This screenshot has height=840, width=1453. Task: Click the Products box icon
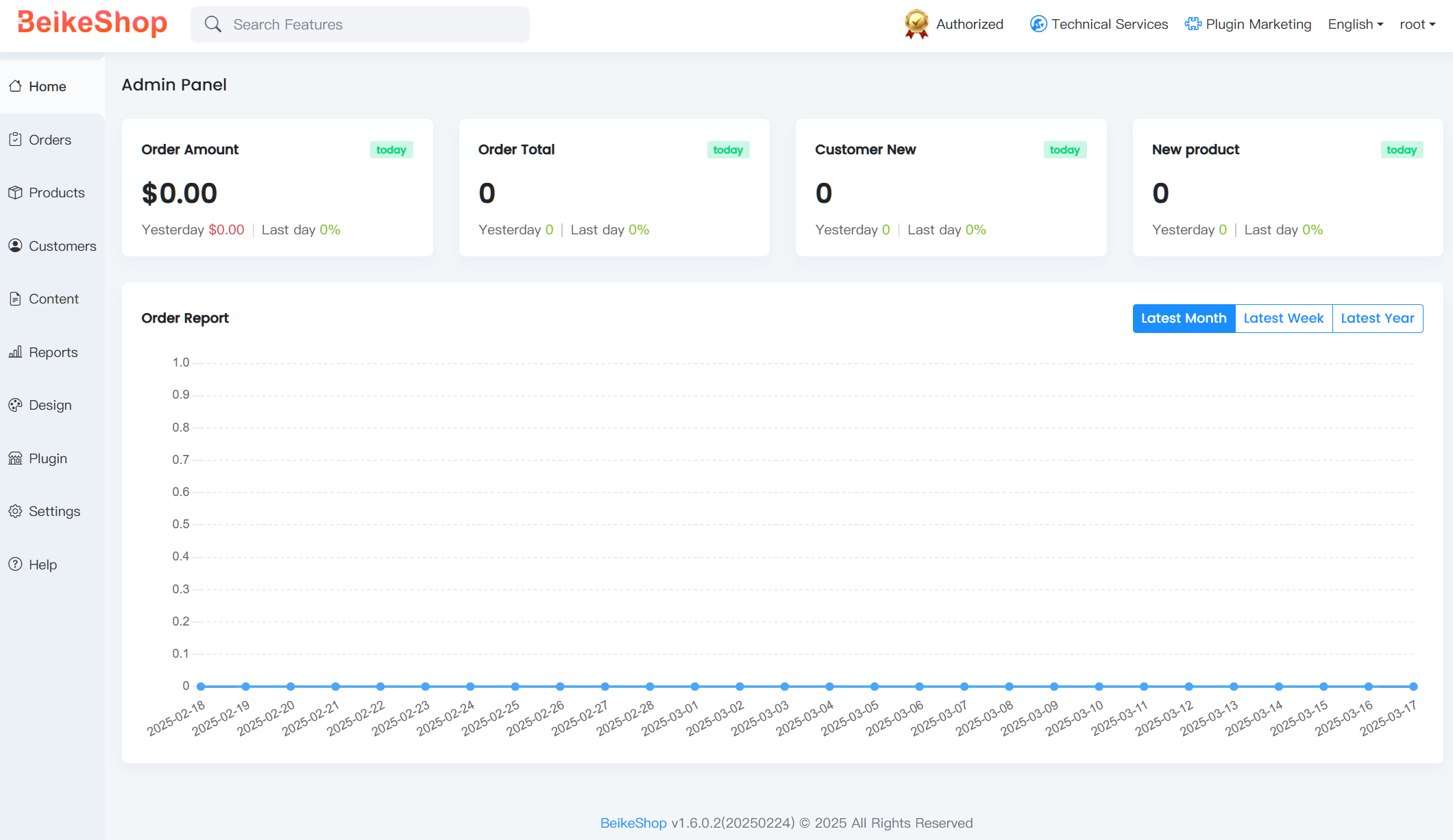tap(15, 193)
